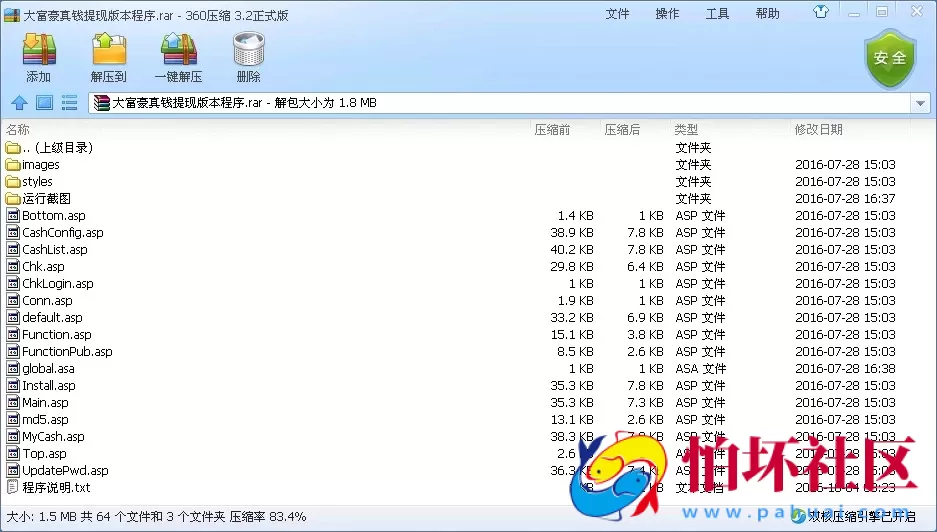Click 2016-07-28 16:37 date of 运行截图
The width and height of the screenshot is (937, 532).
(845, 198)
